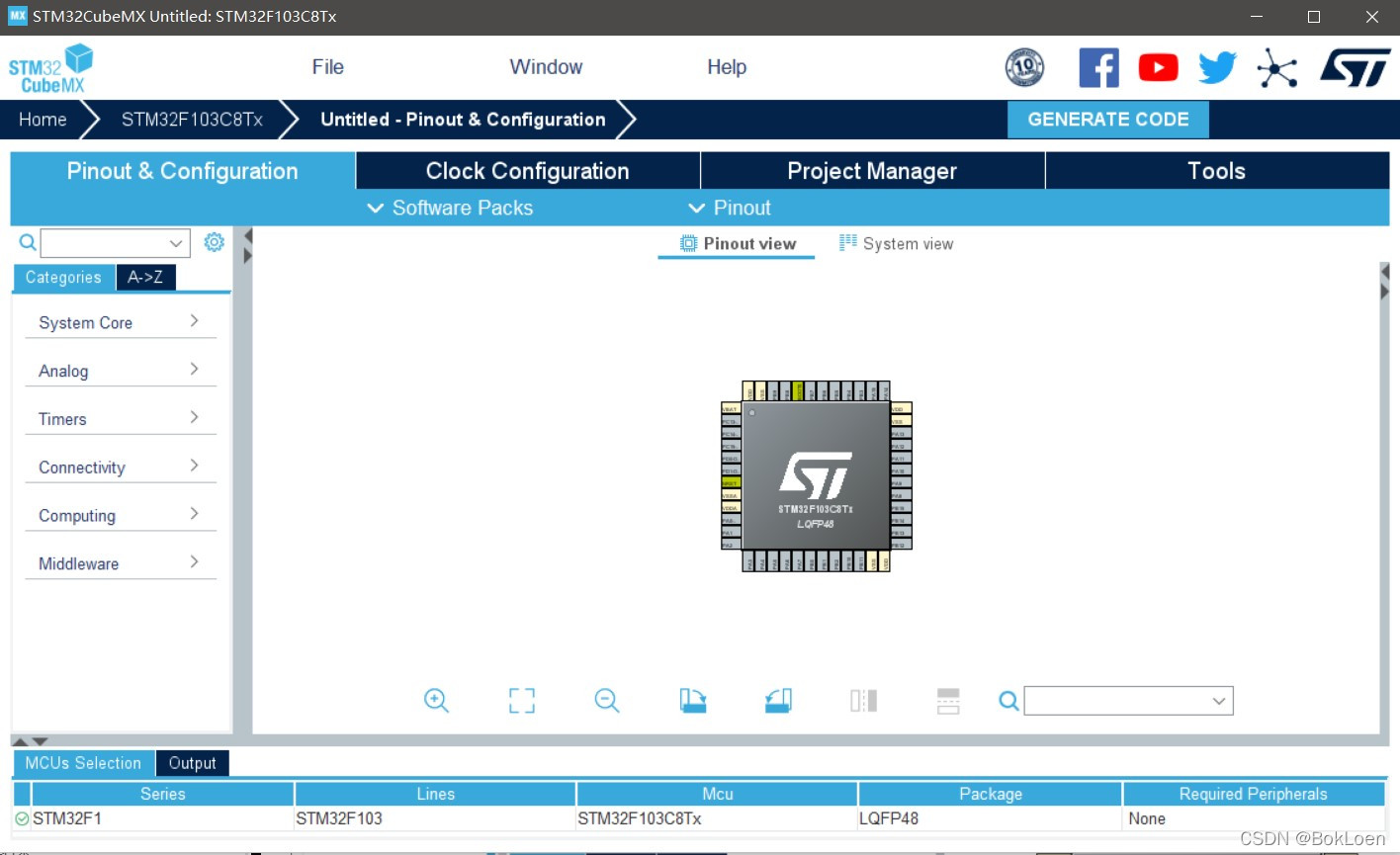Screen dimensions: 1400x855
Task: Click the 10-year anniversary badge icon
Action: click(x=1024, y=67)
